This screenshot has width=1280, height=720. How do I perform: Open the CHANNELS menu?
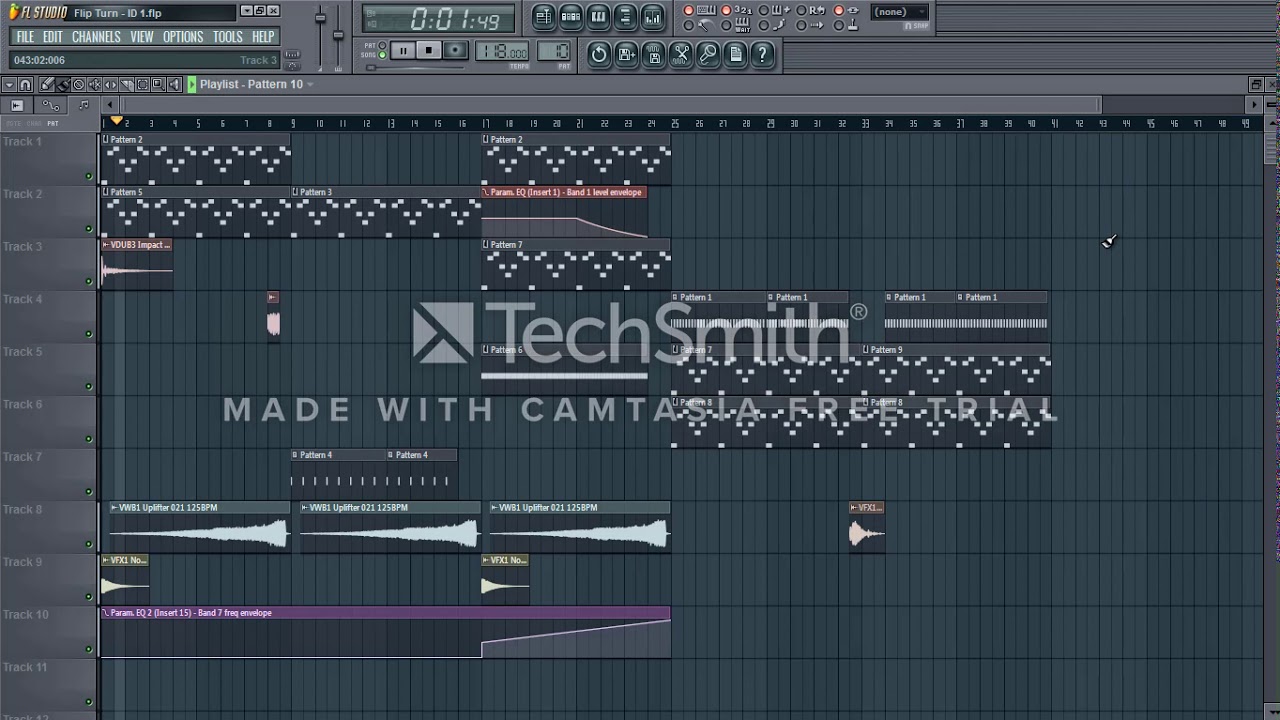click(96, 37)
